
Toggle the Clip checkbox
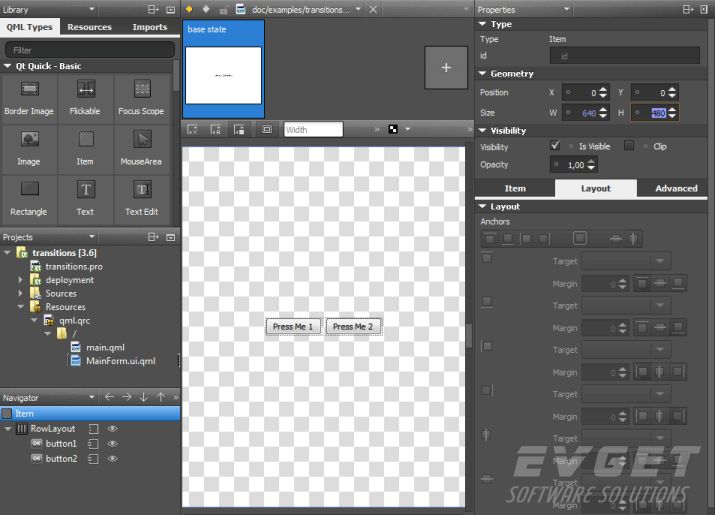(629, 146)
